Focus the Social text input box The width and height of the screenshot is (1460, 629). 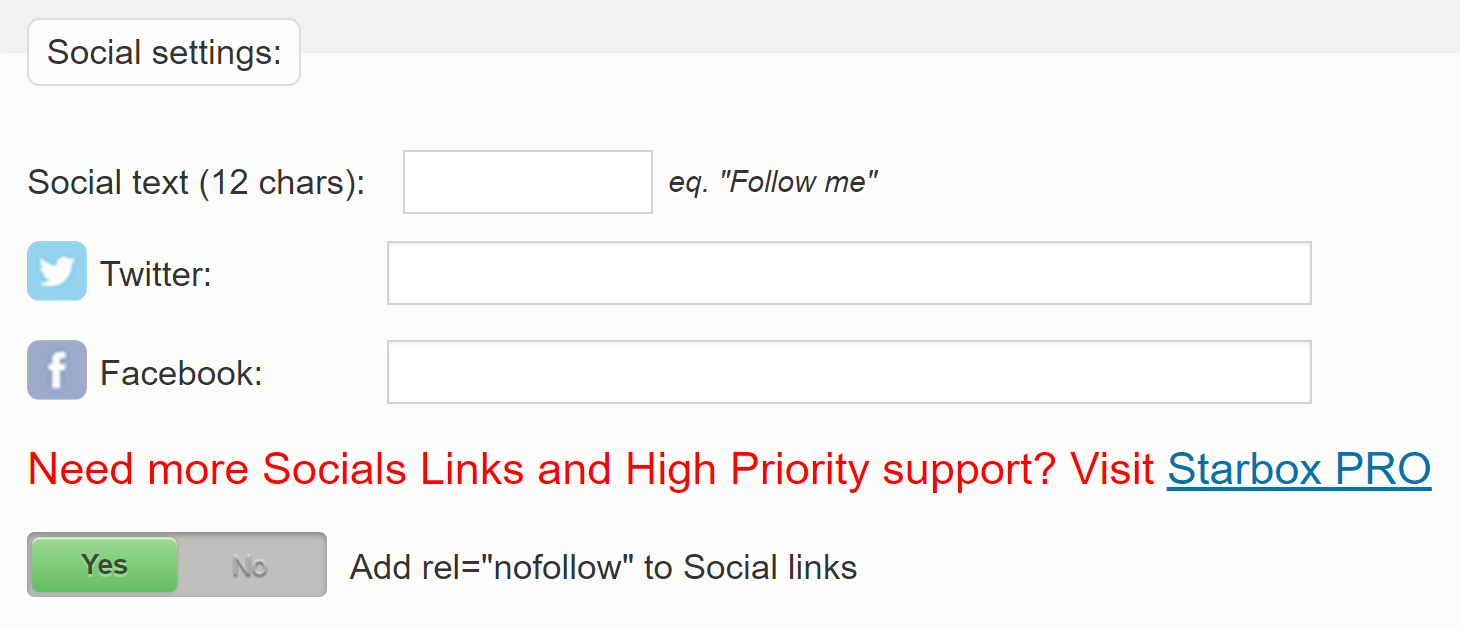[528, 182]
